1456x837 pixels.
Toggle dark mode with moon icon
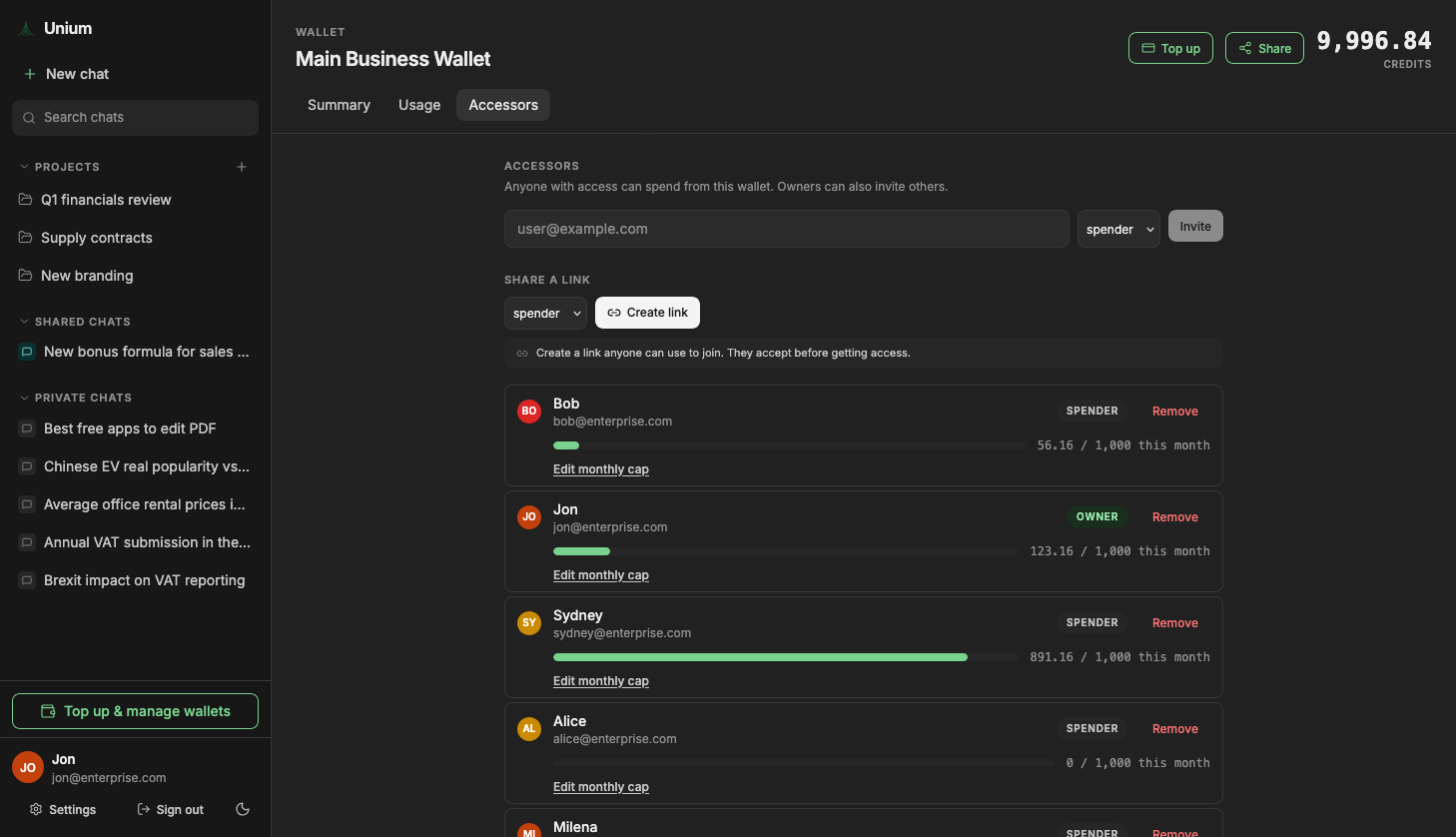coord(243,809)
